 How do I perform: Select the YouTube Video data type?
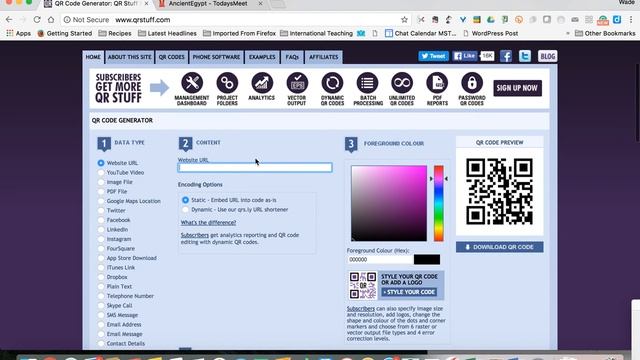101,173
